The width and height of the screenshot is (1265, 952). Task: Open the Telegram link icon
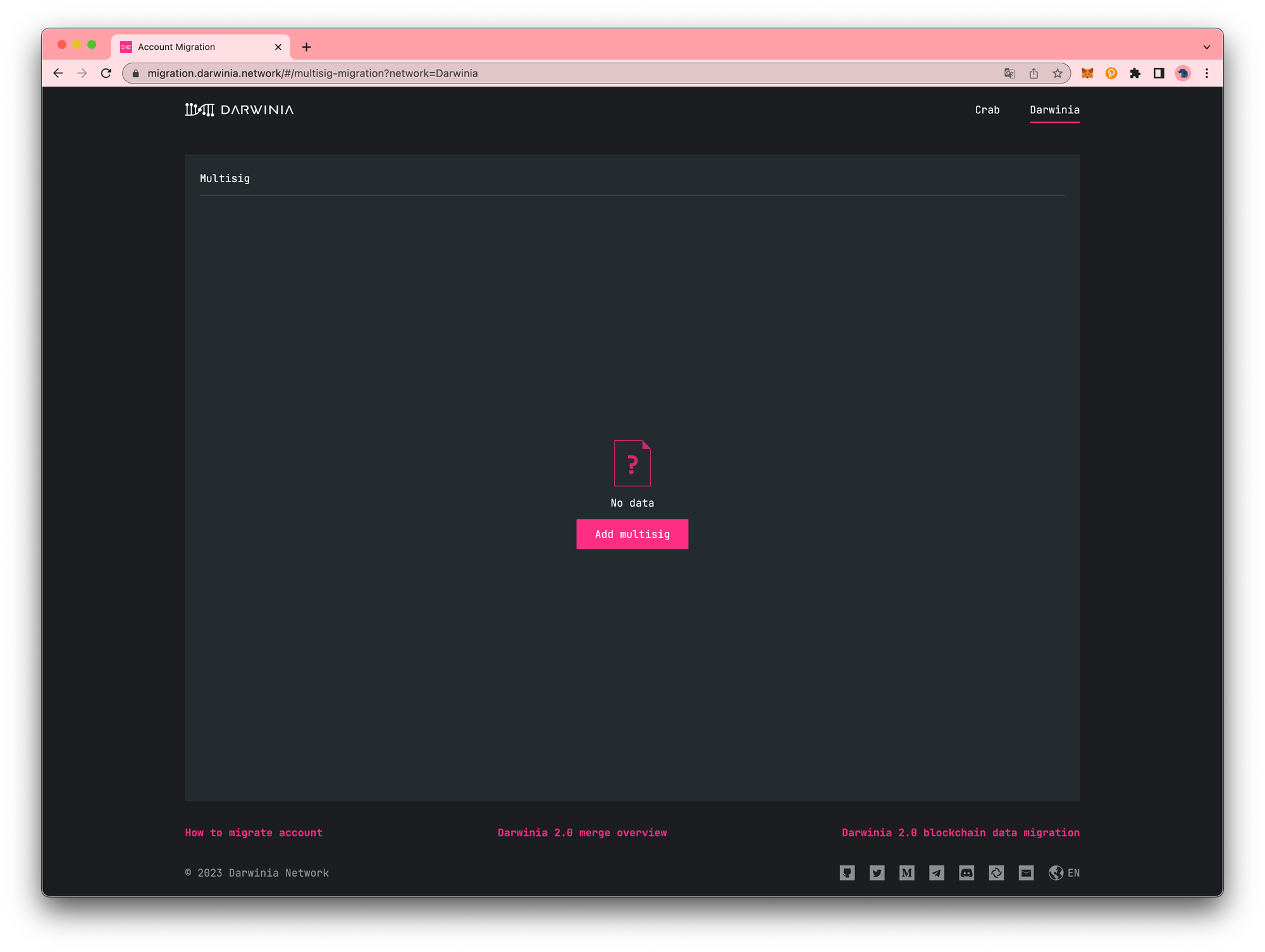tap(936, 873)
